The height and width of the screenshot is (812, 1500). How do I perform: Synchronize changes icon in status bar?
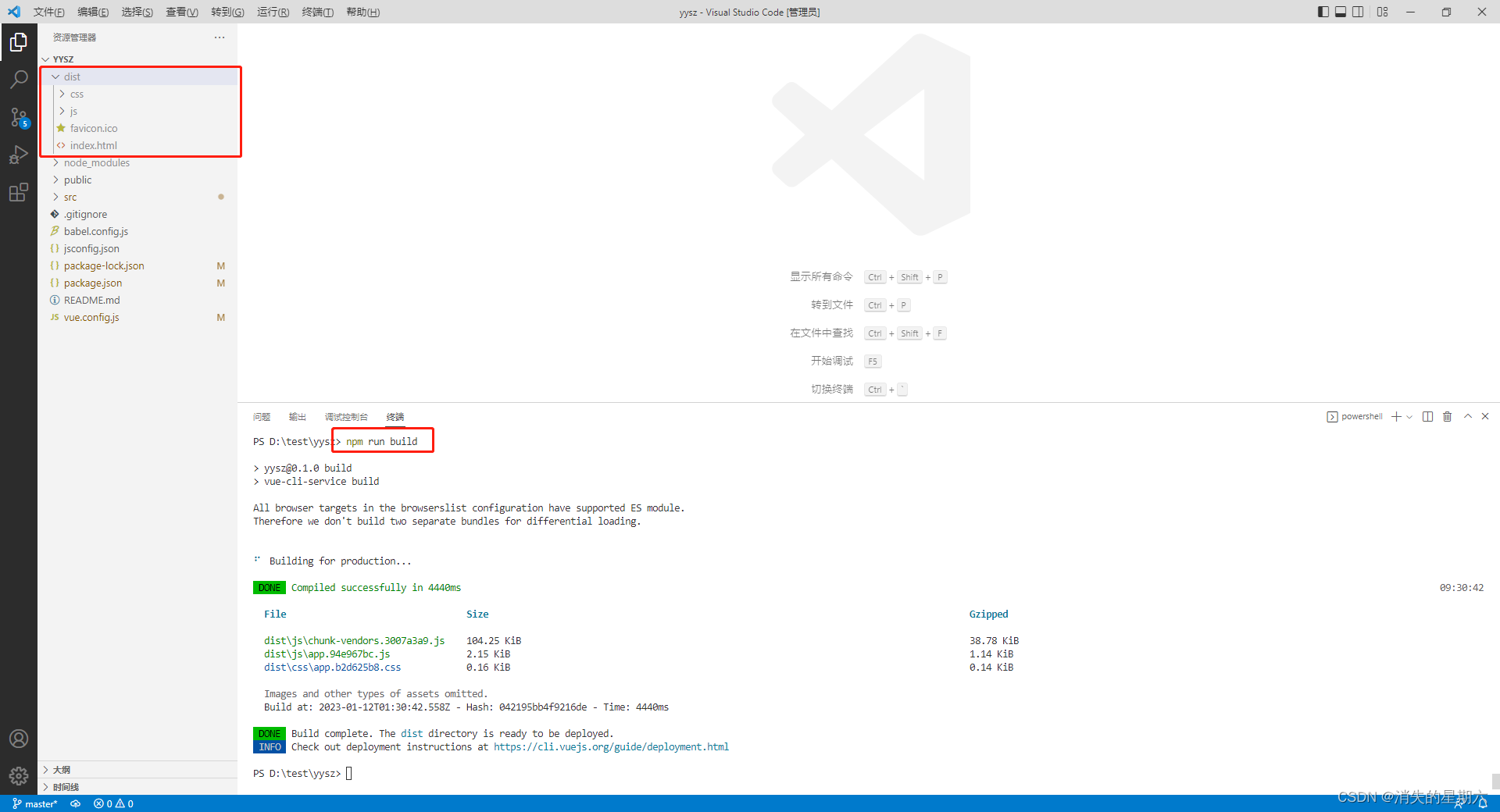coord(75,803)
